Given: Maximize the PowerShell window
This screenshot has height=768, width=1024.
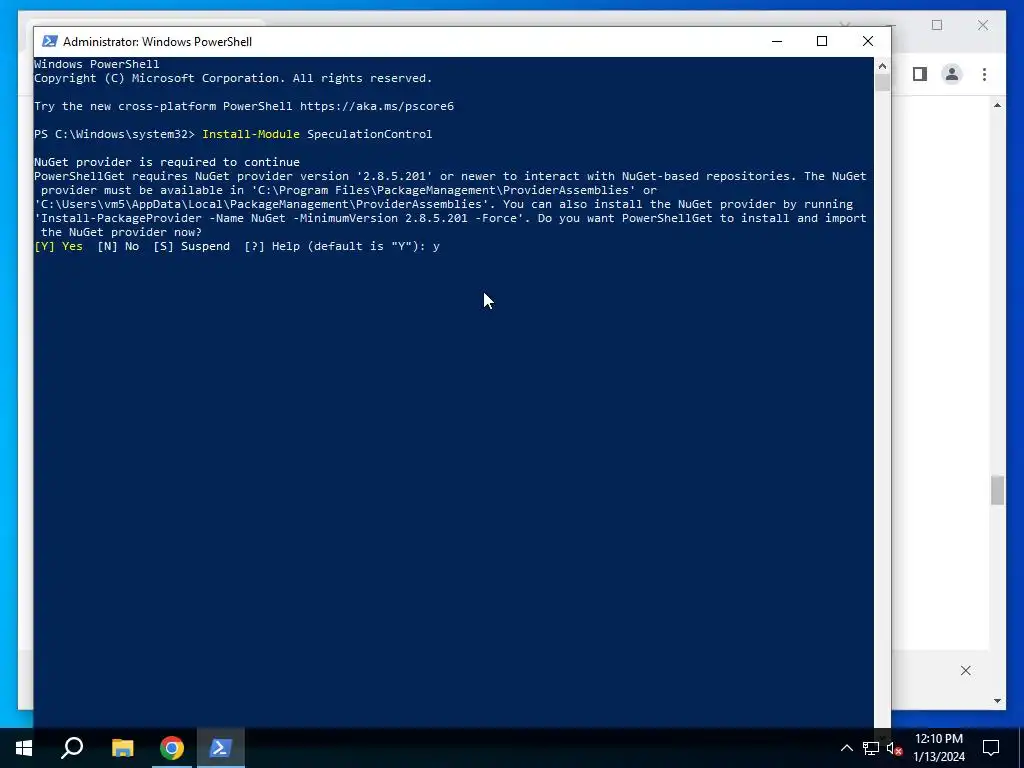Looking at the screenshot, I should pos(822,41).
